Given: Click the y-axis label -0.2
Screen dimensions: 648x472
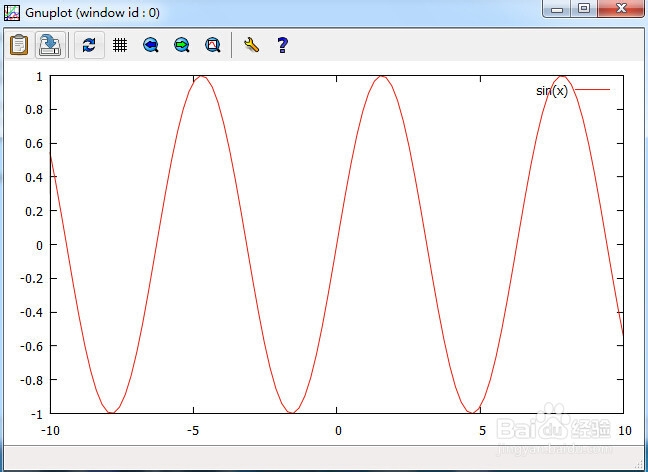Looking at the screenshot, I should point(31,279).
